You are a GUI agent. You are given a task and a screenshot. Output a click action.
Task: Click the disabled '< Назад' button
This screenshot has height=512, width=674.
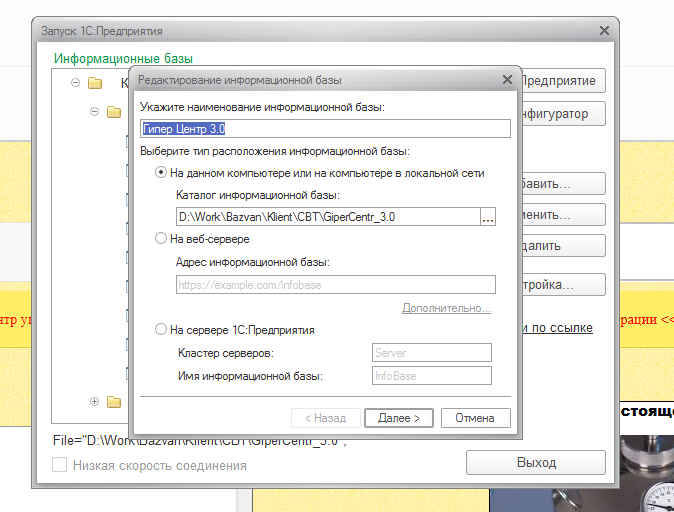(x=325, y=418)
